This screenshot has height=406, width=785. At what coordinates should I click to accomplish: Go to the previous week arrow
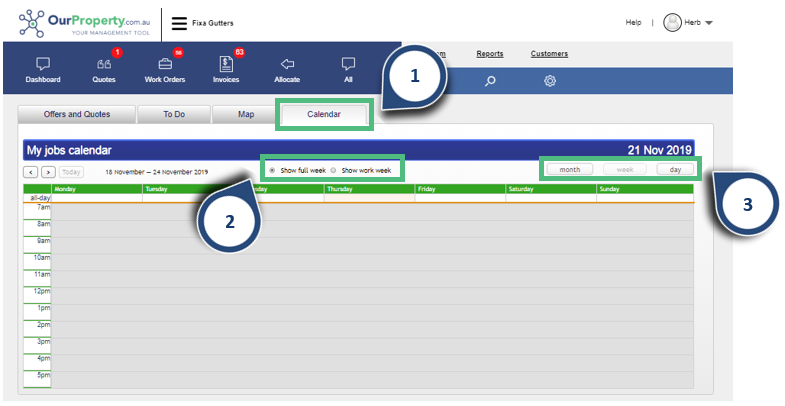pyautogui.click(x=31, y=172)
